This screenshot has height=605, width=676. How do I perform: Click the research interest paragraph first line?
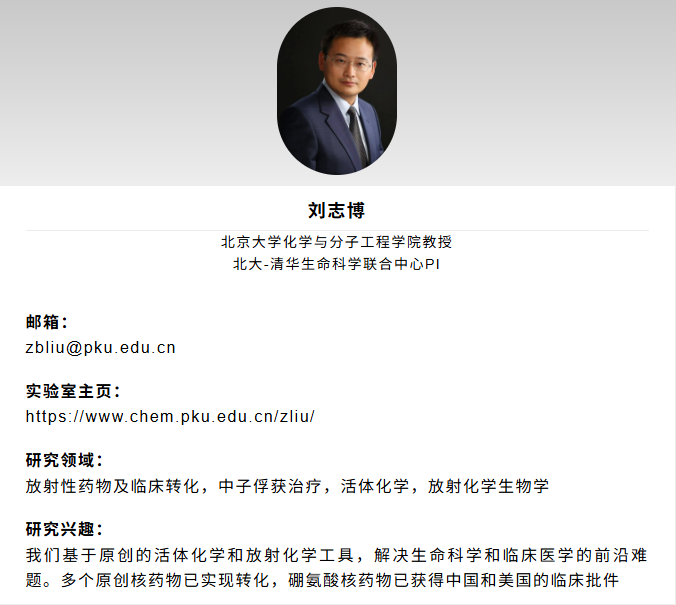pyautogui.click(x=336, y=555)
